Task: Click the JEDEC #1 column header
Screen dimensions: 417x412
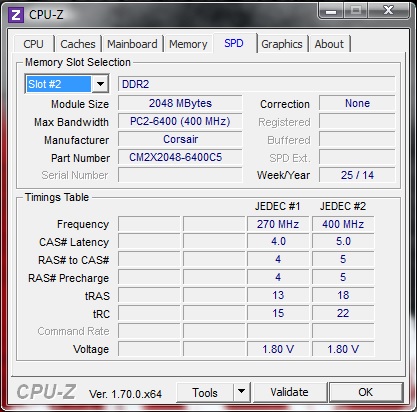Action: point(278,206)
